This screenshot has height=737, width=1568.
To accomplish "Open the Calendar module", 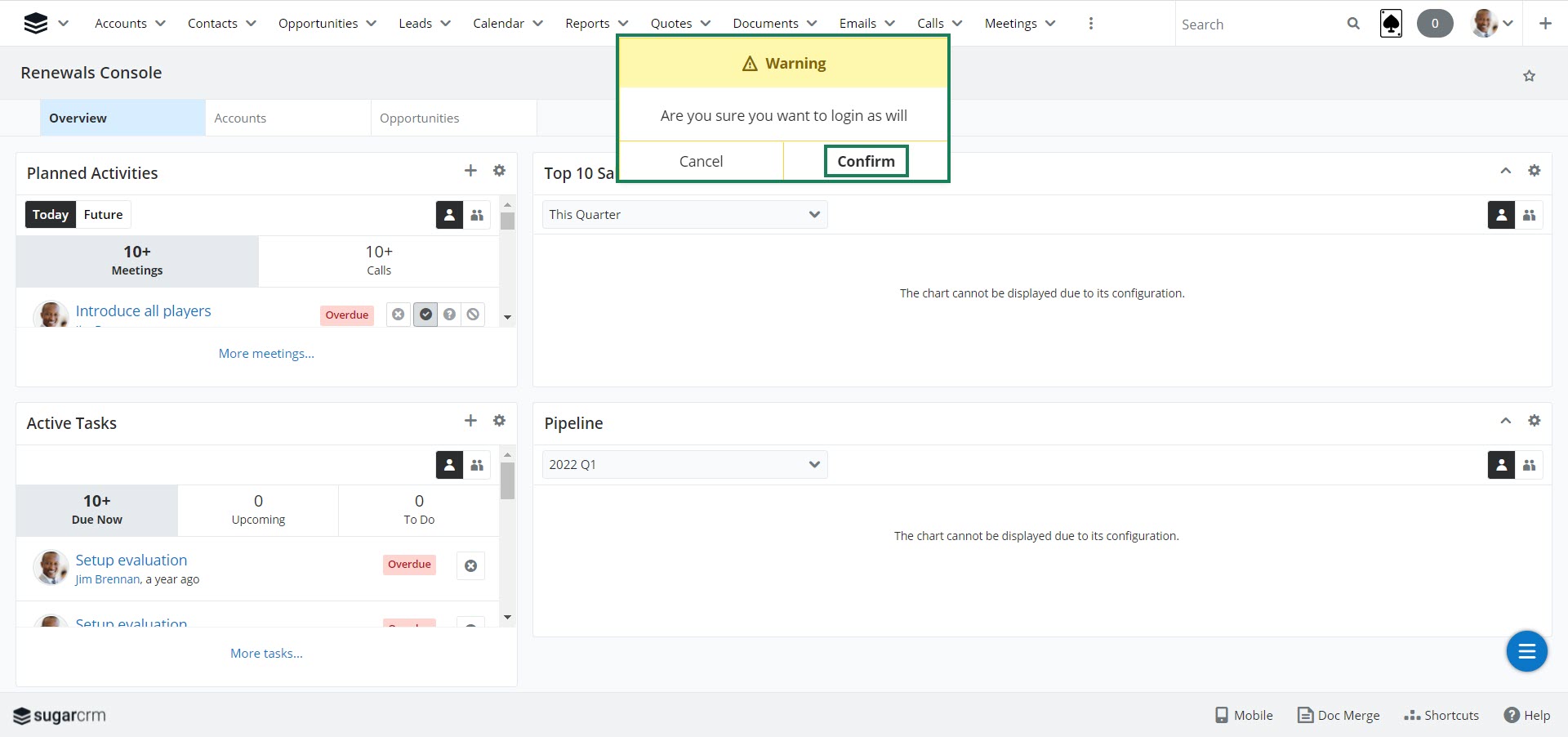I will [498, 24].
